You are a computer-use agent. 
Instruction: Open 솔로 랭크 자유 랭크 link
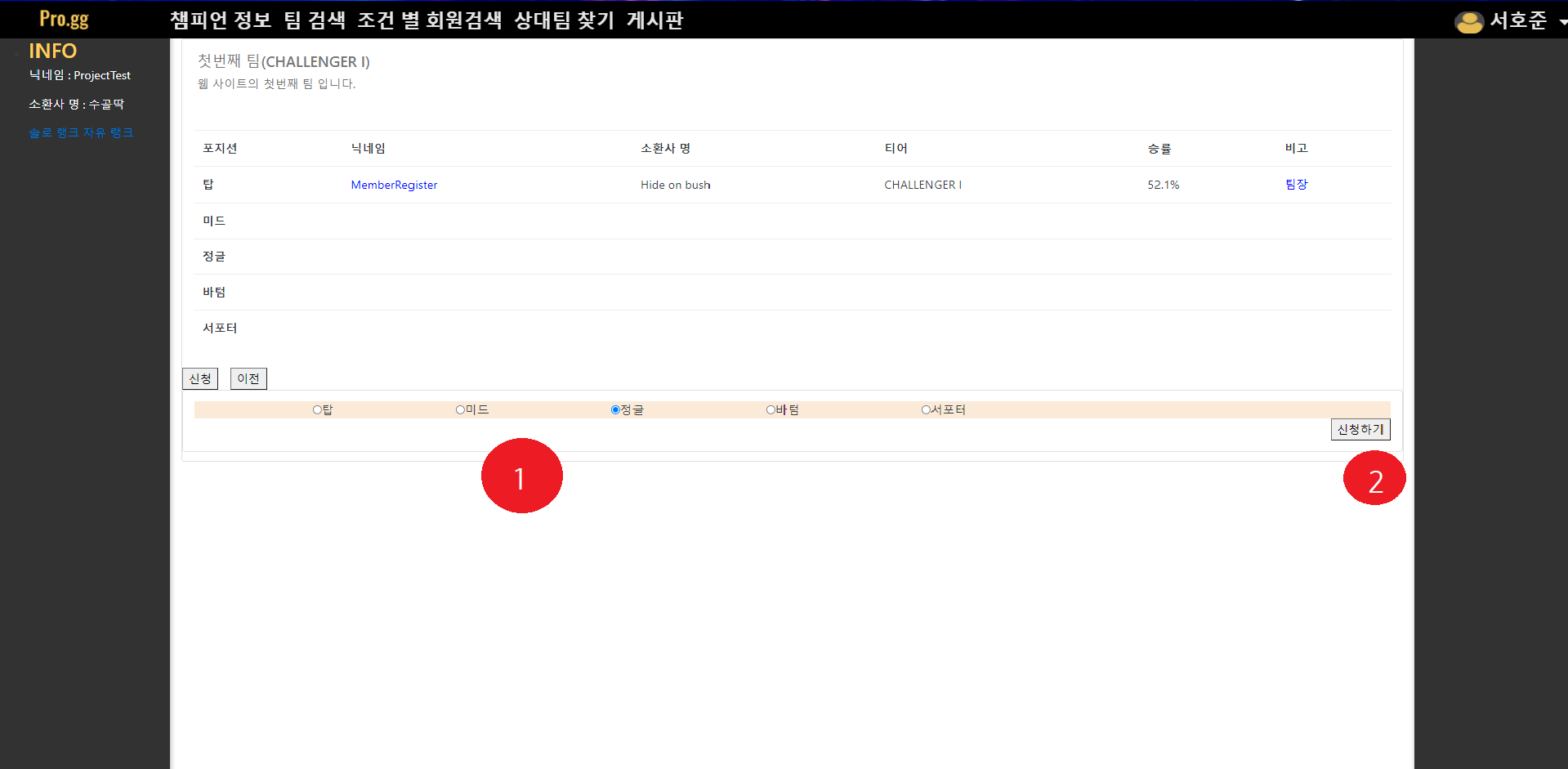point(81,132)
